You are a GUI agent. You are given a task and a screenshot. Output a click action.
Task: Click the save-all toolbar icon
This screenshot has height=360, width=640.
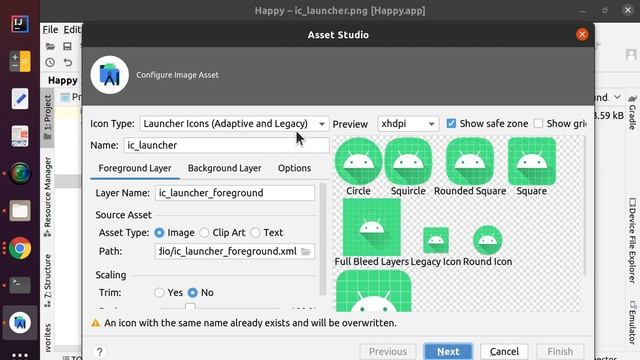(x=67, y=46)
